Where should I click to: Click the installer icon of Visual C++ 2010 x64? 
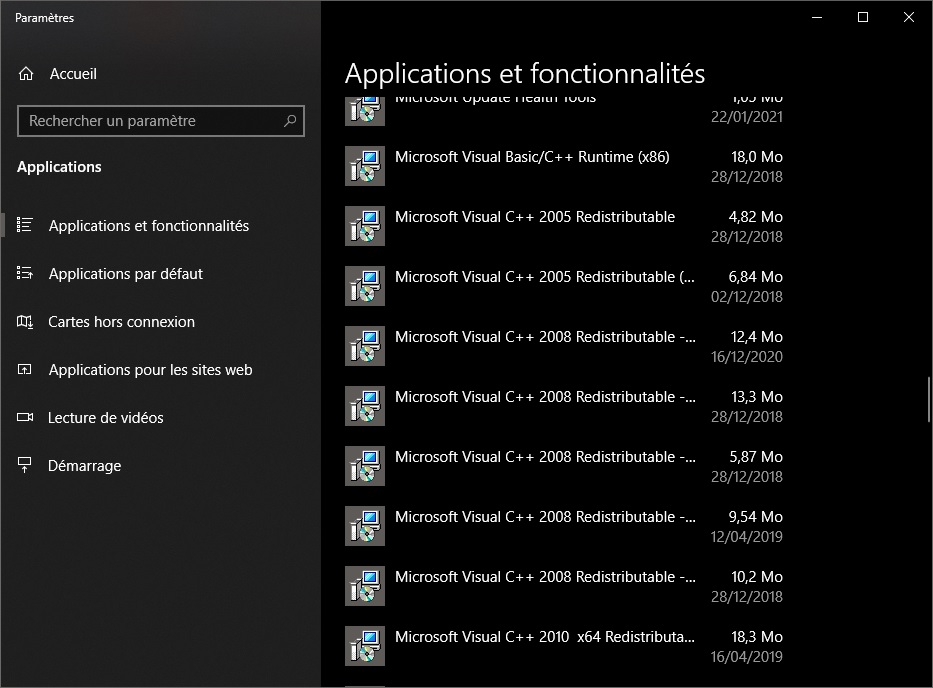(x=364, y=646)
